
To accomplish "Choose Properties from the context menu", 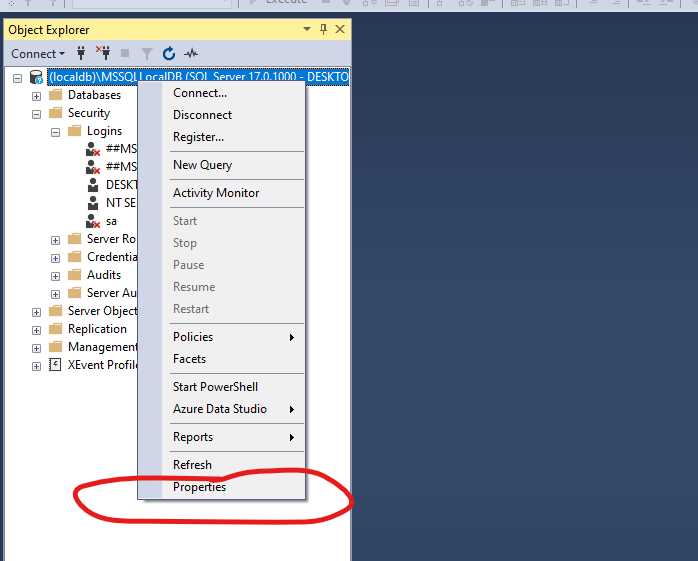I will pos(199,487).
